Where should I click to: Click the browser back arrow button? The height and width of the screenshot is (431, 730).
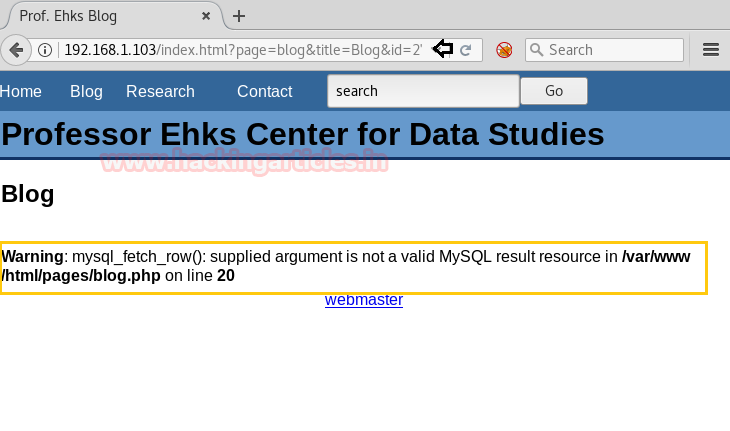coord(15,50)
